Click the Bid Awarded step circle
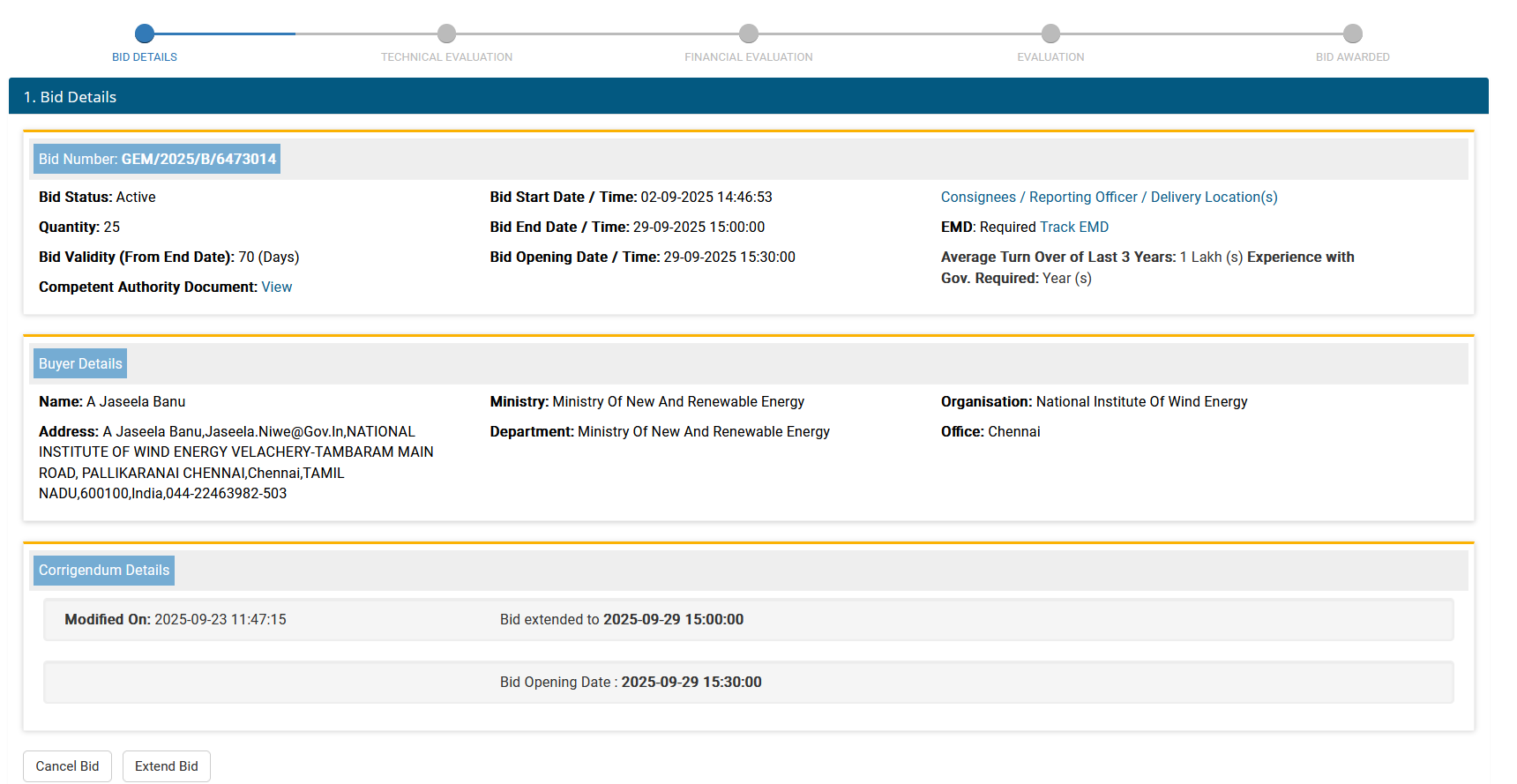The width and height of the screenshot is (1517, 784). (1352, 34)
